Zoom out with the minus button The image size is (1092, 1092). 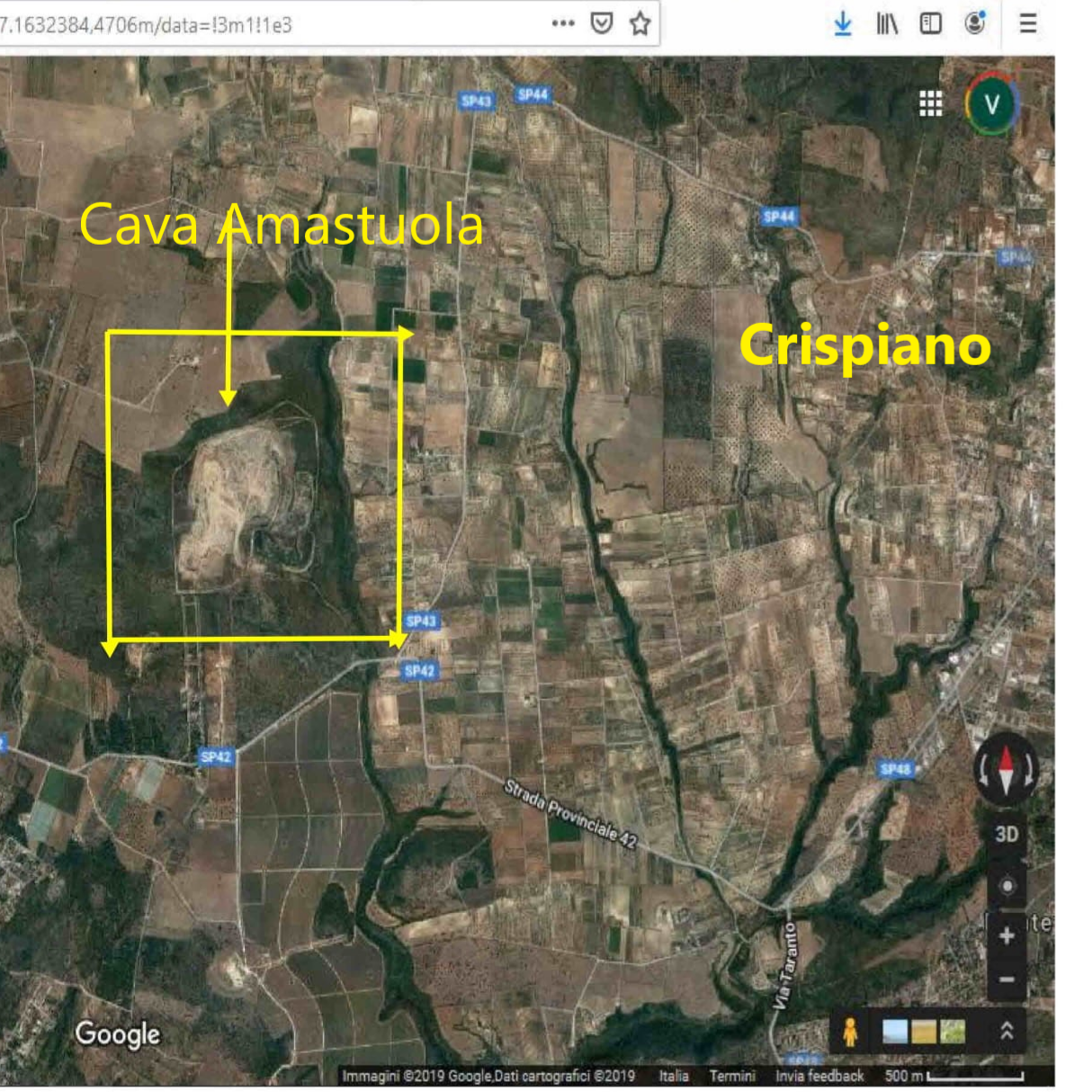pyautogui.click(x=1007, y=980)
